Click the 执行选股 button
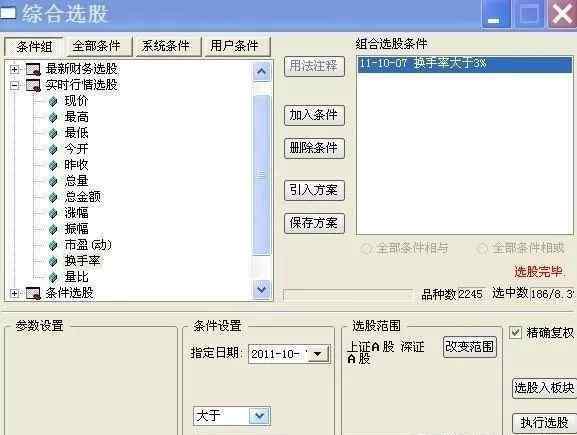Viewport: 577px width, 435px height. (544, 423)
